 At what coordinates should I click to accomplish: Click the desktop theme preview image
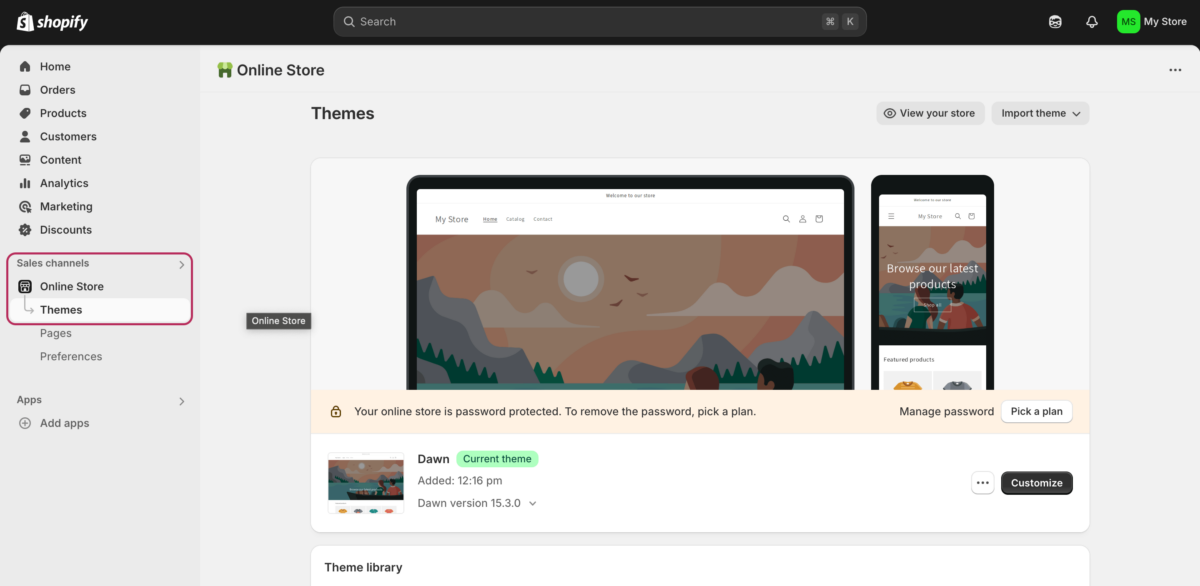[x=630, y=283]
